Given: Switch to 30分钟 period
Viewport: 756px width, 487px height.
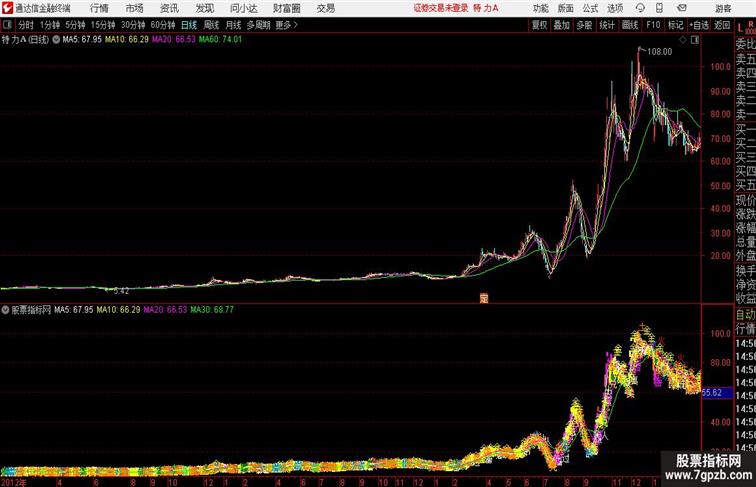Looking at the screenshot, I should pos(133,25).
